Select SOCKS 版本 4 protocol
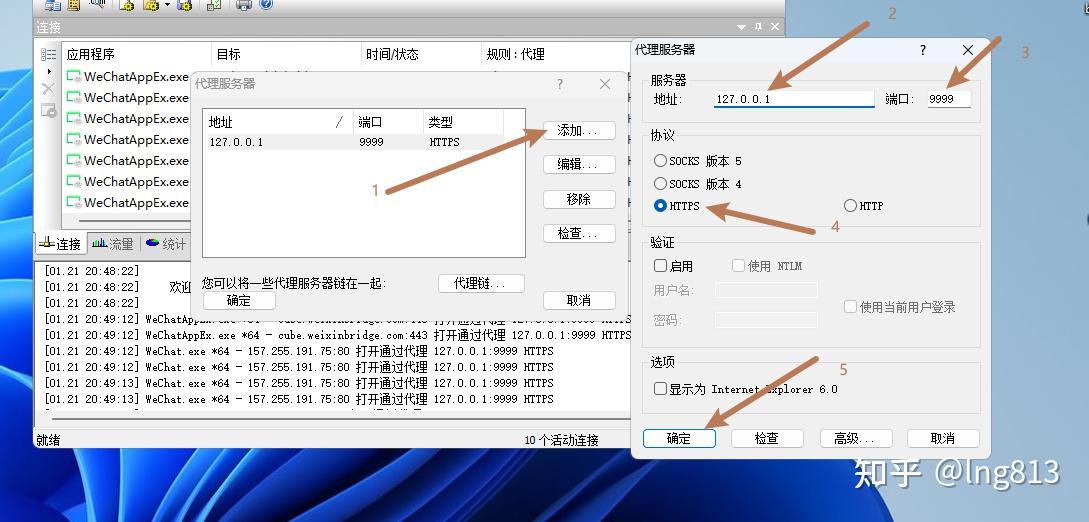Screen dimensions: 1089x522 click(698, 184)
